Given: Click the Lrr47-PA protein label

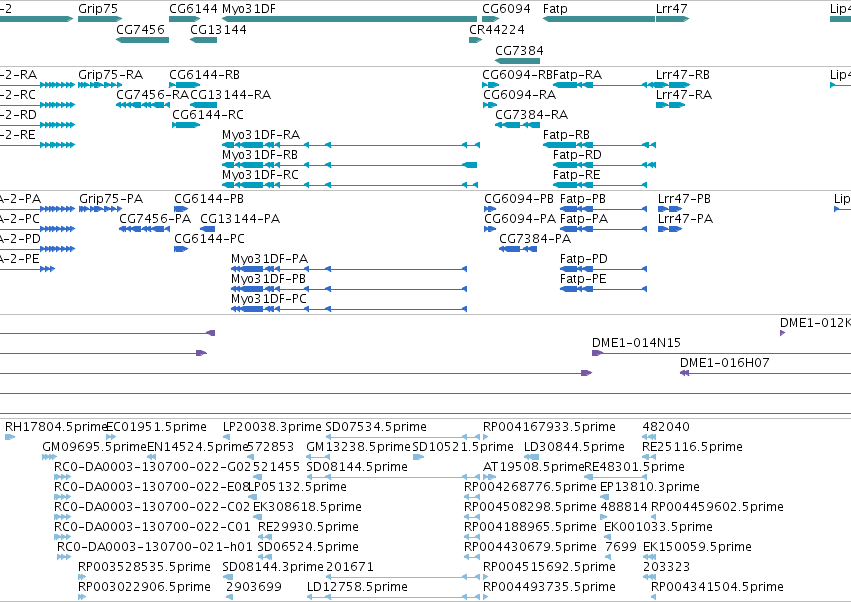Looking at the screenshot, I should coord(685,219).
